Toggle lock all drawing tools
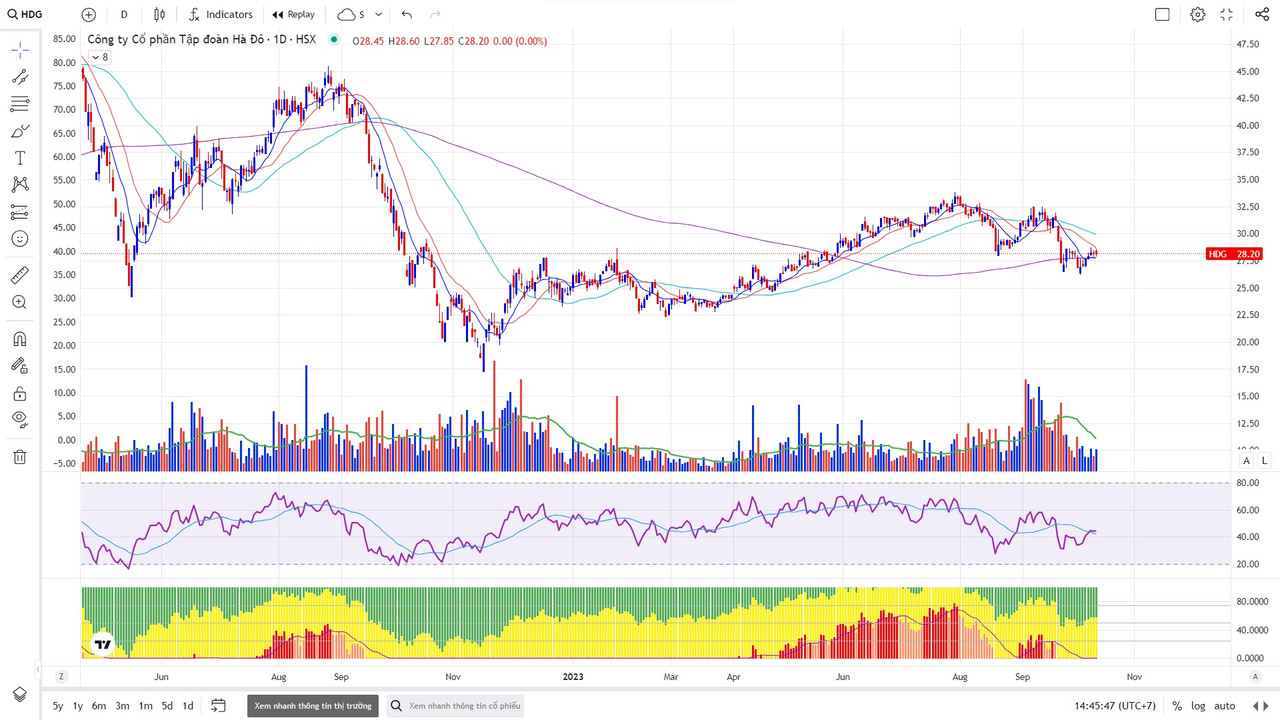This screenshot has height=720, width=1280. [20, 393]
